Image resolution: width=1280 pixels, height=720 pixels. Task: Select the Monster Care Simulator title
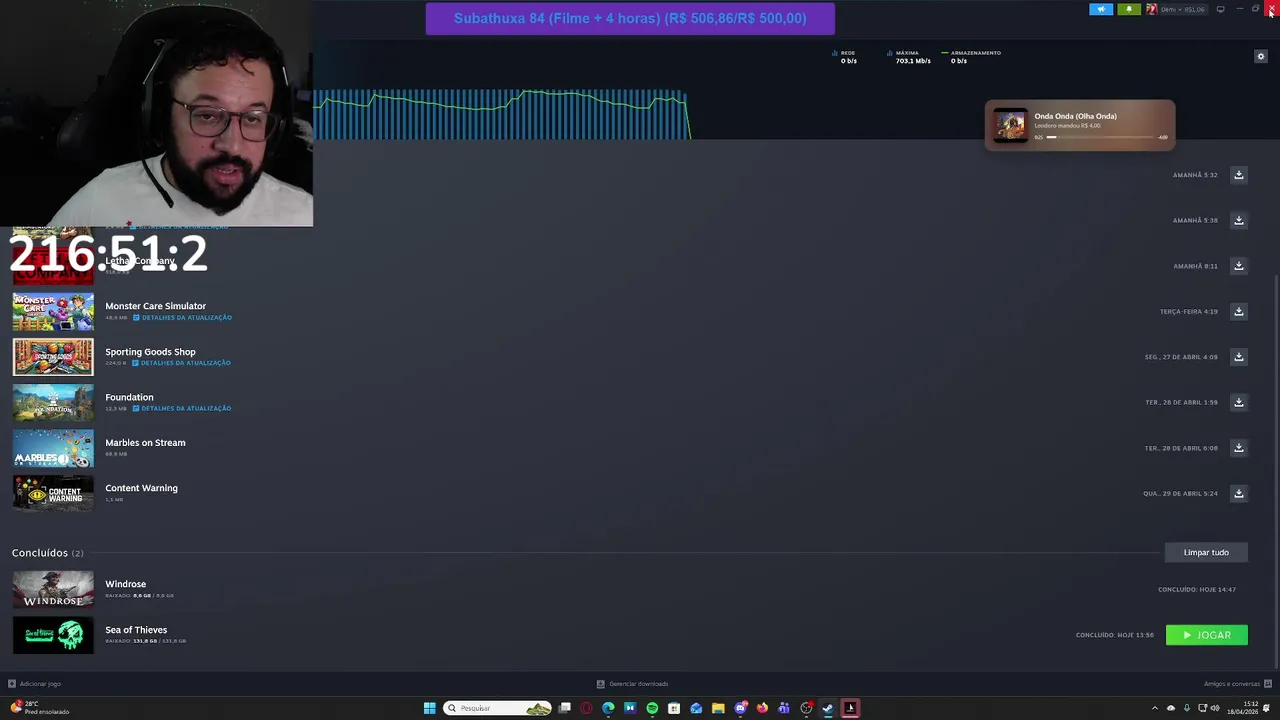[155, 306]
